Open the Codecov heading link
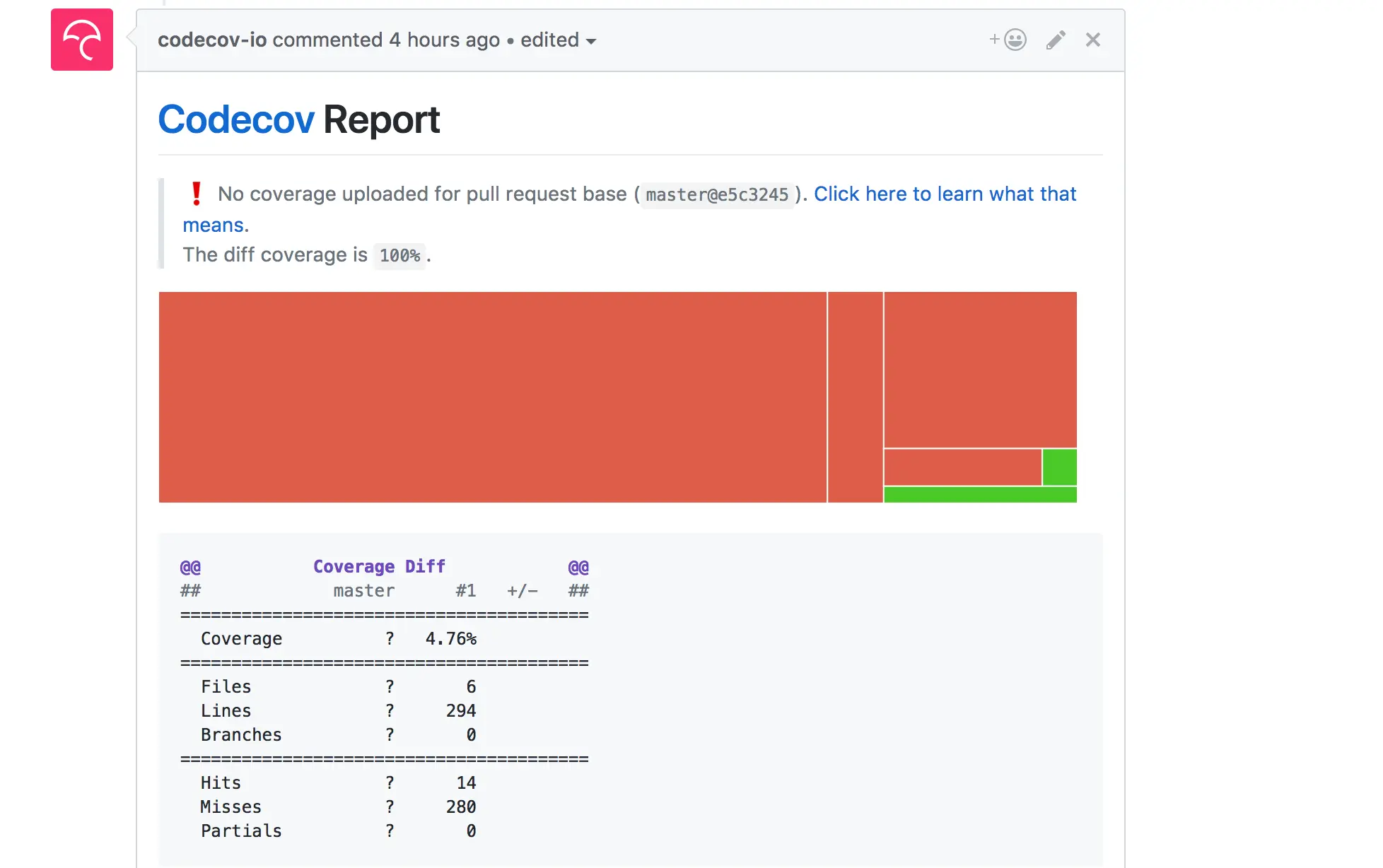Image resolution: width=1383 pixels, height=868 pixels. (236, 119)
